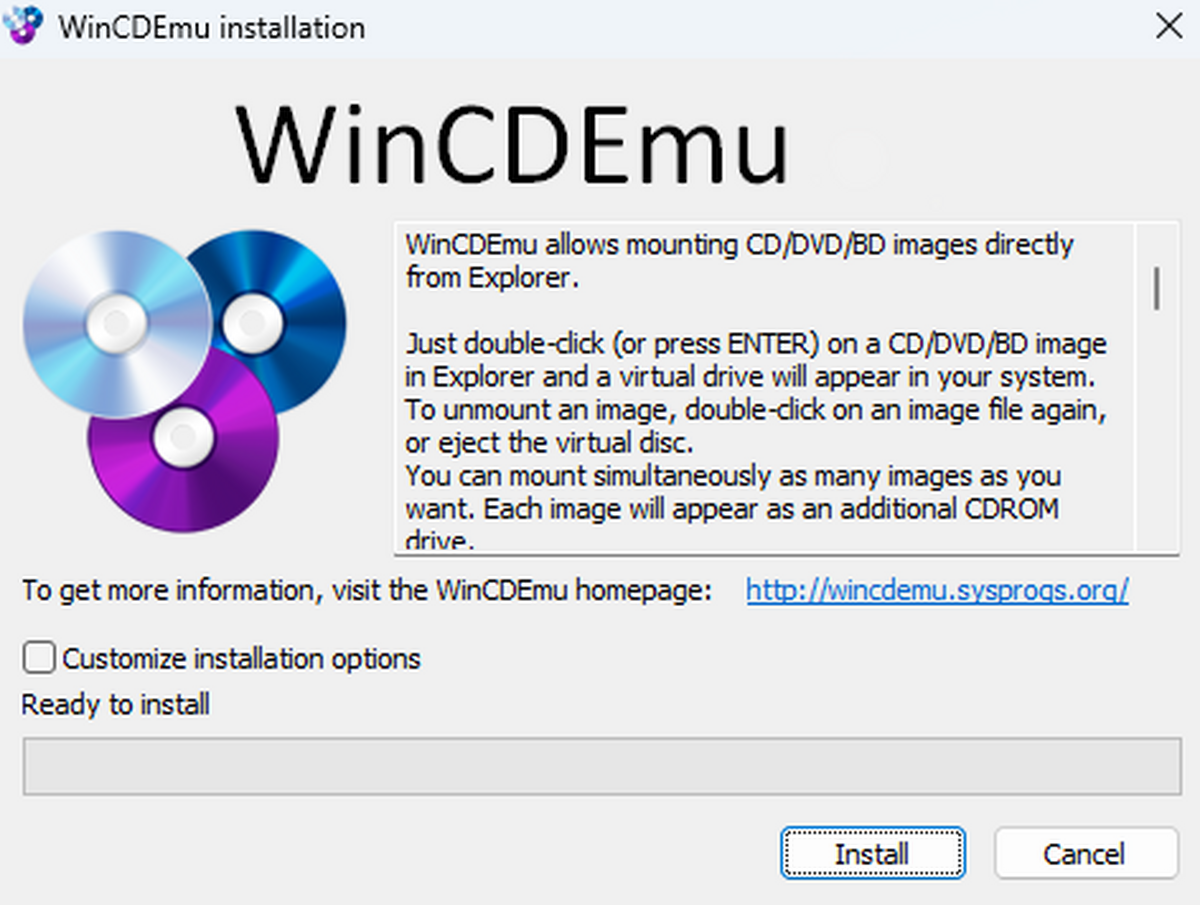Enable the Customize installation options checkbox
This screenshot has height=905, width=1200.
click(x=39, y=659)
